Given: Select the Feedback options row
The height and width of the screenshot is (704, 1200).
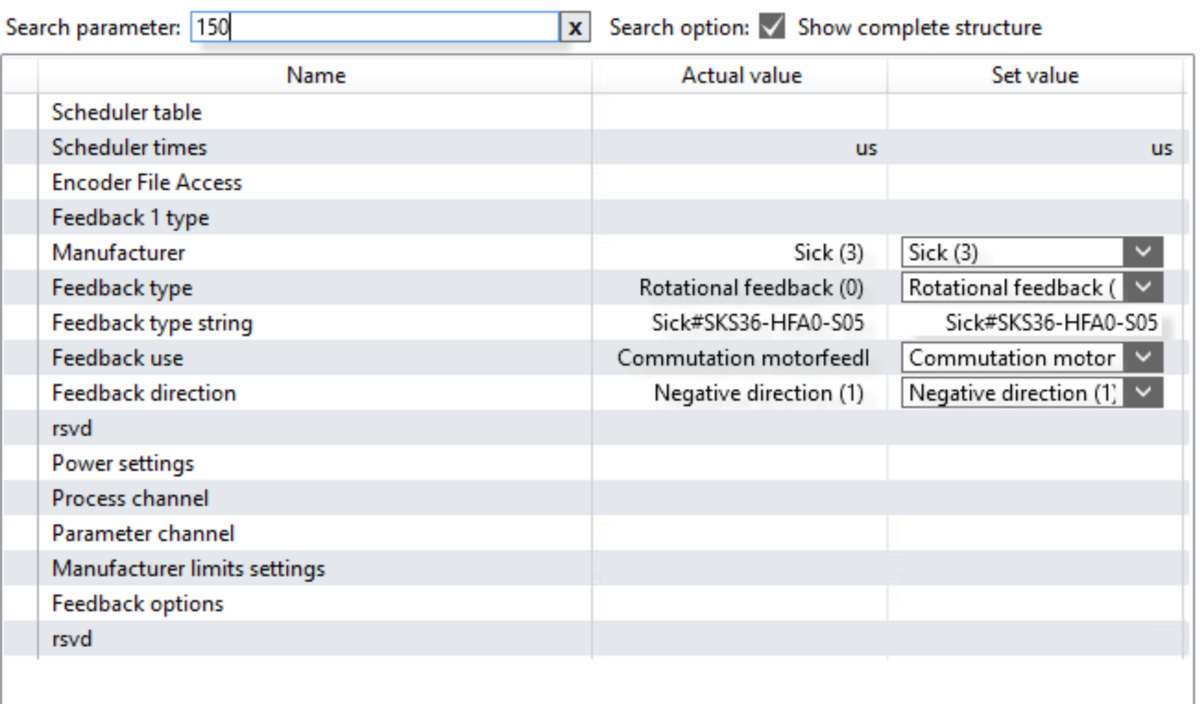Looking at the screenshot, I should (x=137, y=604).
